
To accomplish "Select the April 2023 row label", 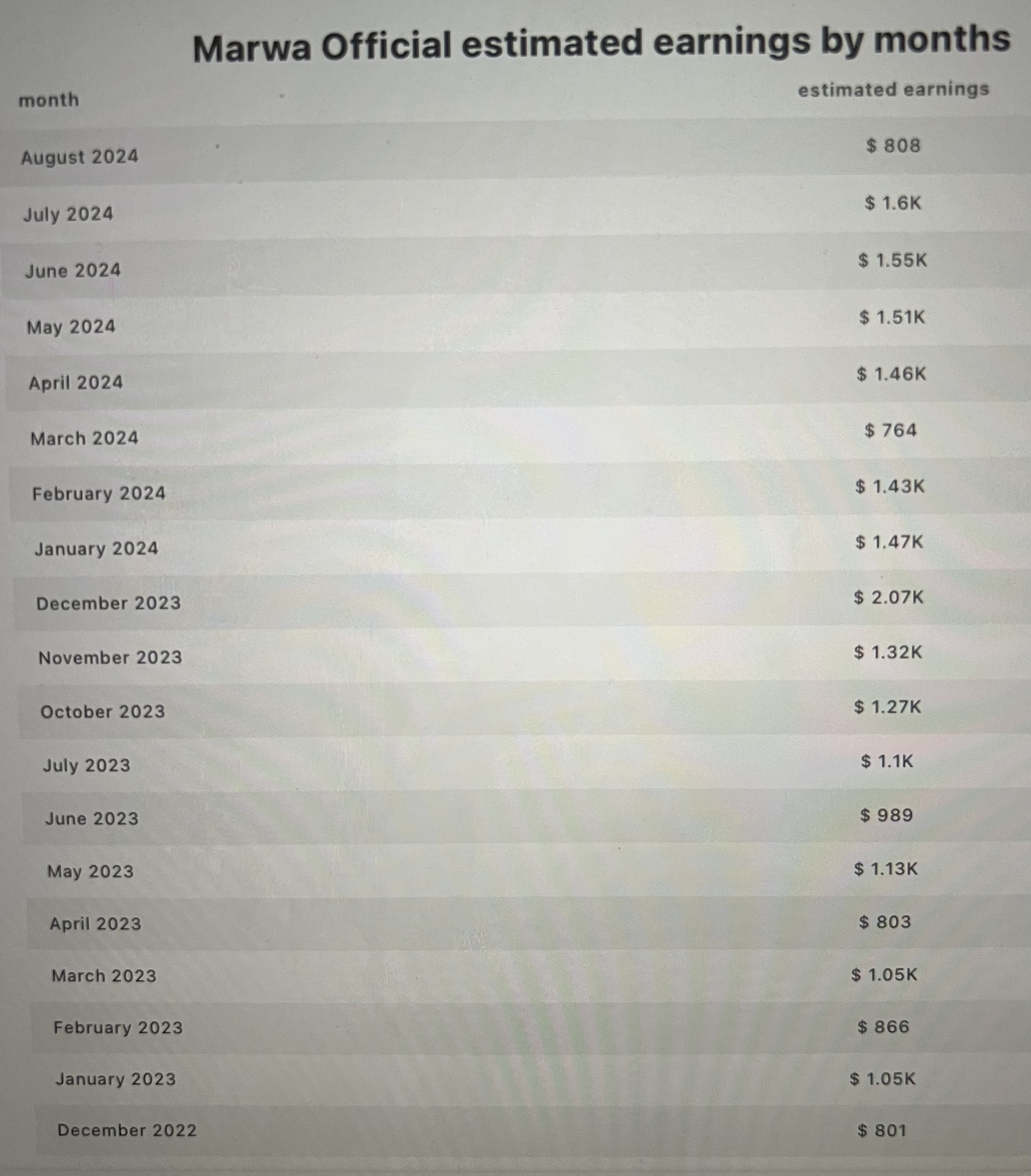I will click(x=95, y=923).
